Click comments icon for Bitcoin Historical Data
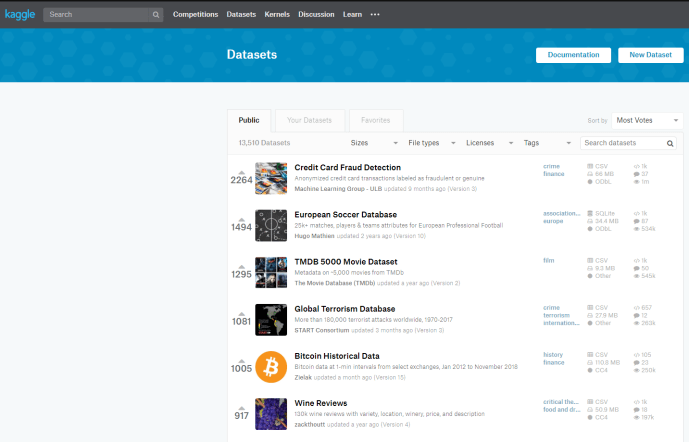The image size is (689, 442). click(636, 362)
